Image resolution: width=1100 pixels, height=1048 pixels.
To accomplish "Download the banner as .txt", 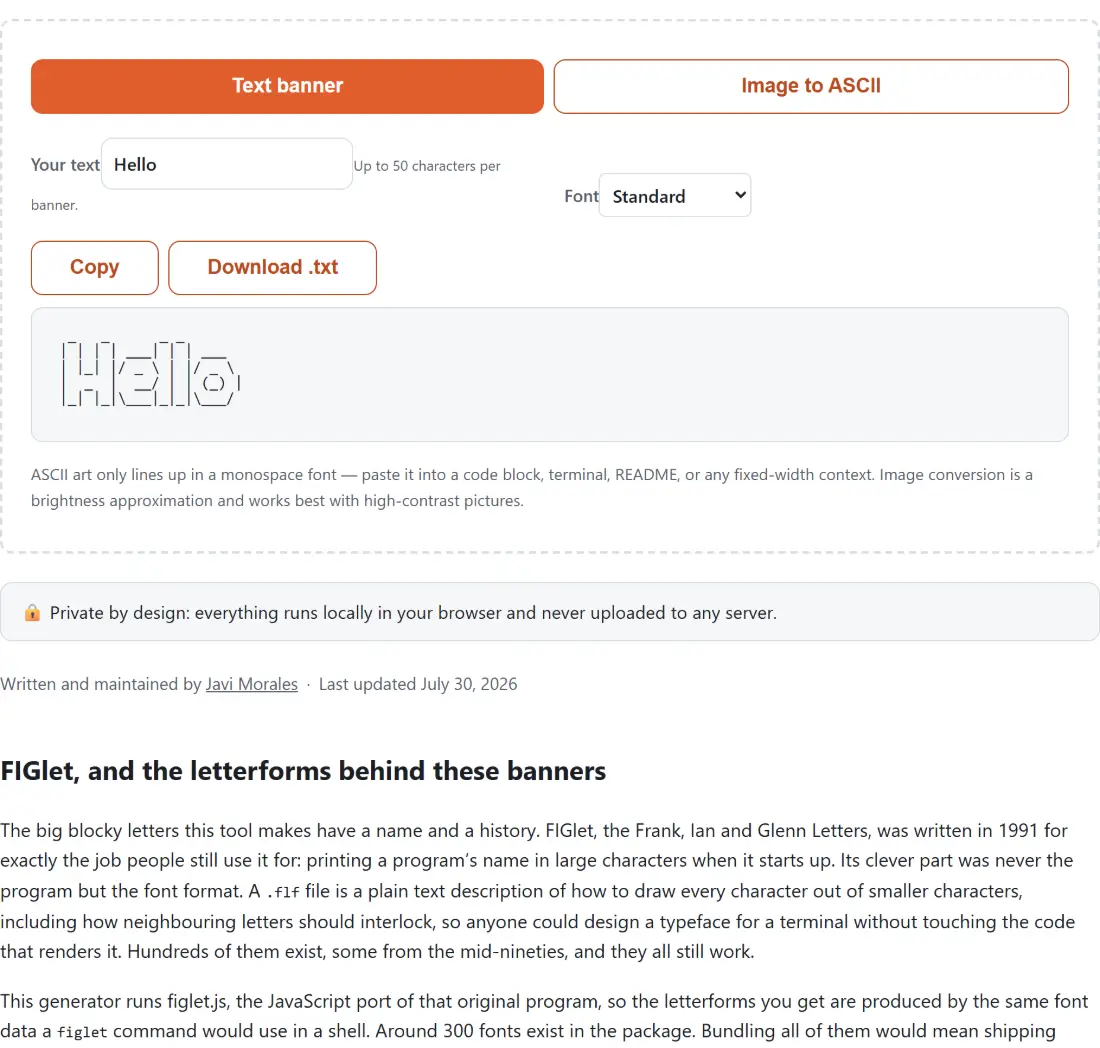I will (x=272, y=268).
